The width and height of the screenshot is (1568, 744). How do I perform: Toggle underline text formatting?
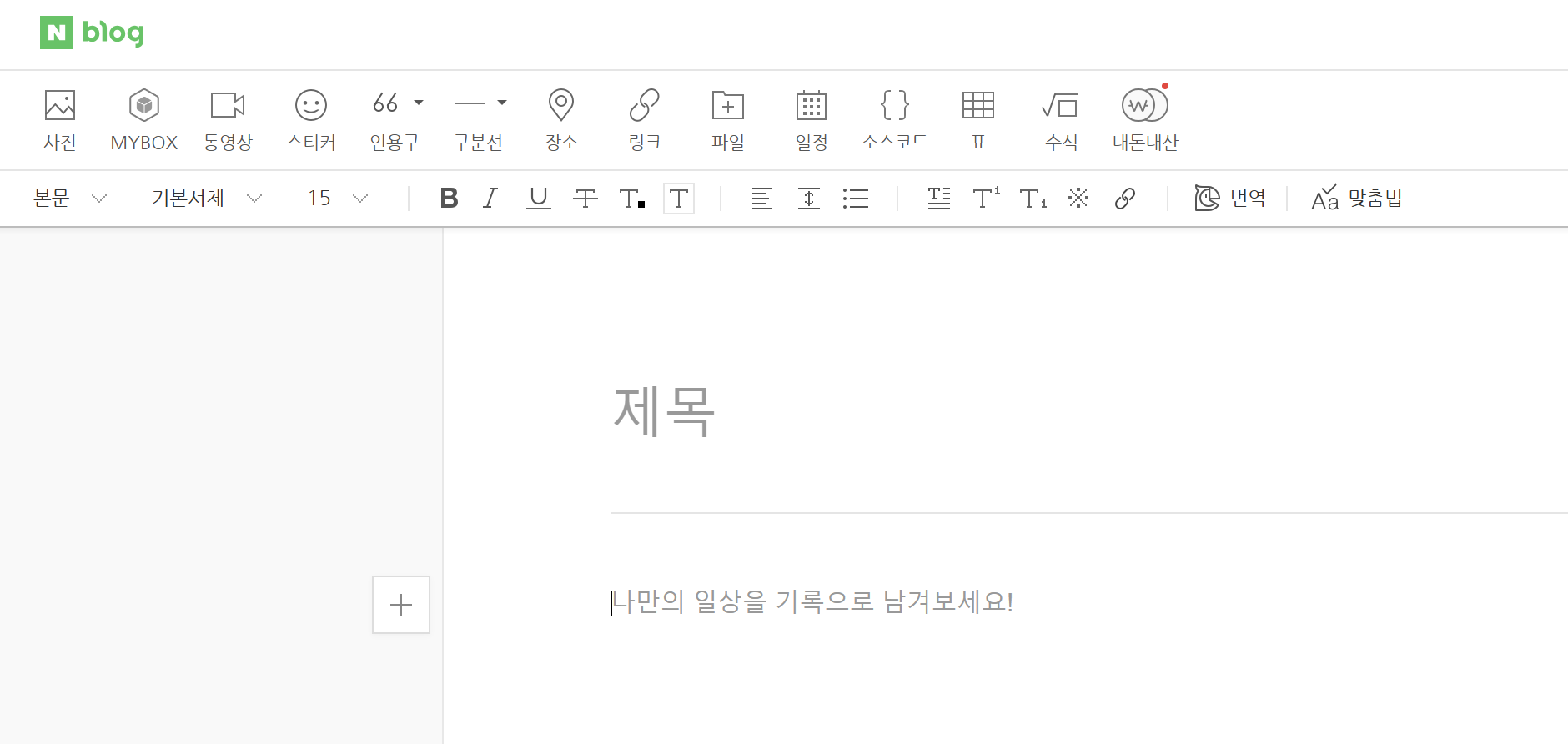click(x=539, y=199)
